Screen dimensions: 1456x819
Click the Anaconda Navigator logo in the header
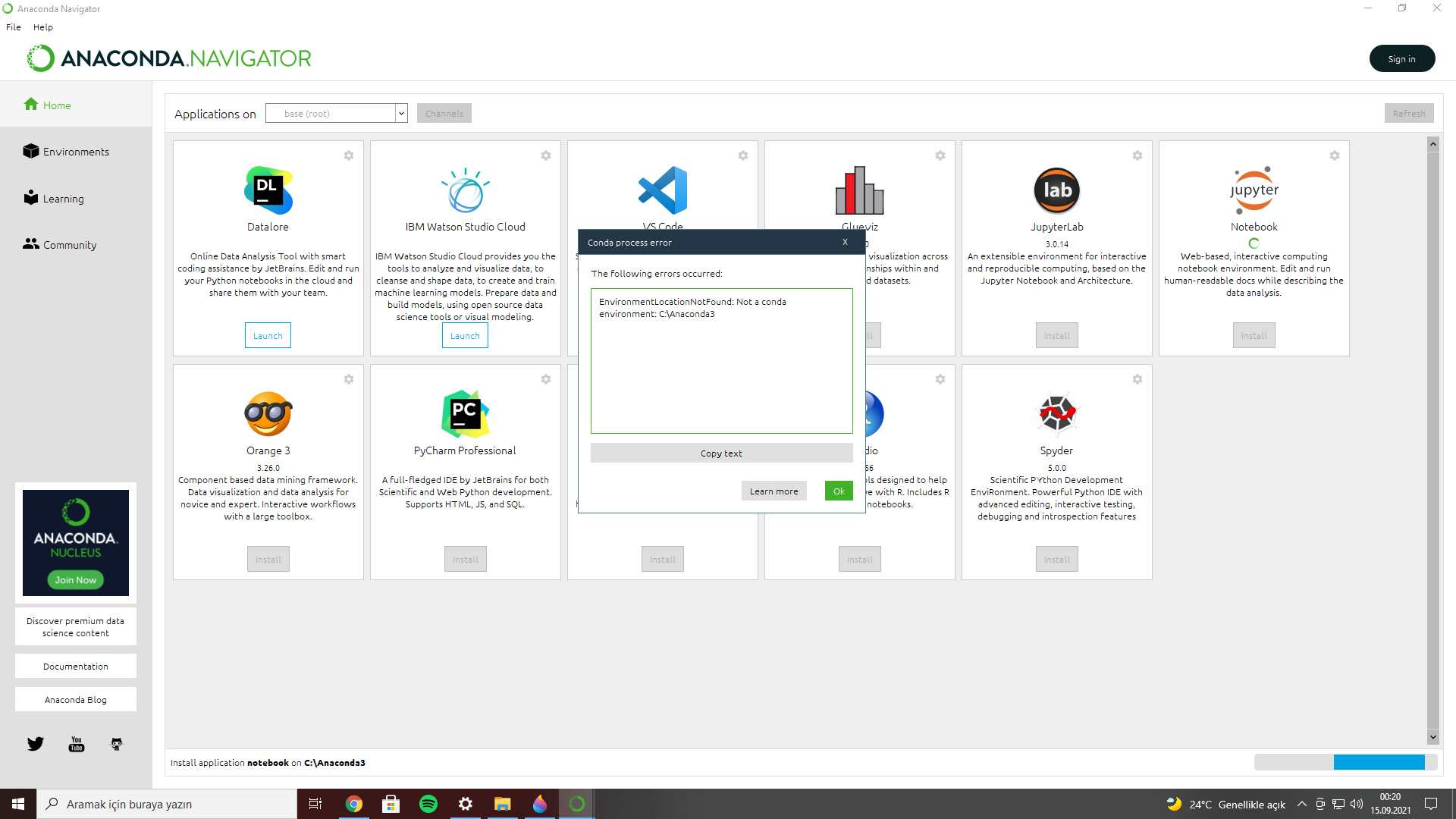click(x=169, y=58)
